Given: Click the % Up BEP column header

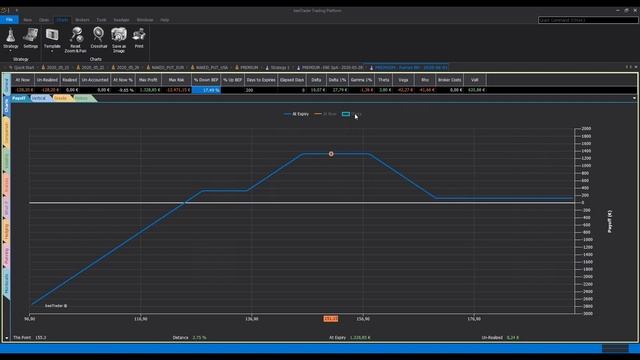Looking at the screenshot, I should 233,80.
